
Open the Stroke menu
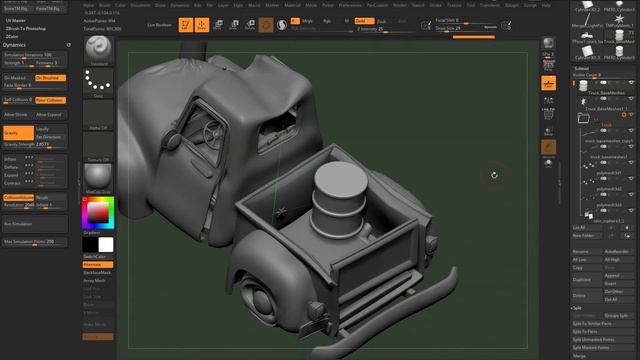(x=436, y=5)
